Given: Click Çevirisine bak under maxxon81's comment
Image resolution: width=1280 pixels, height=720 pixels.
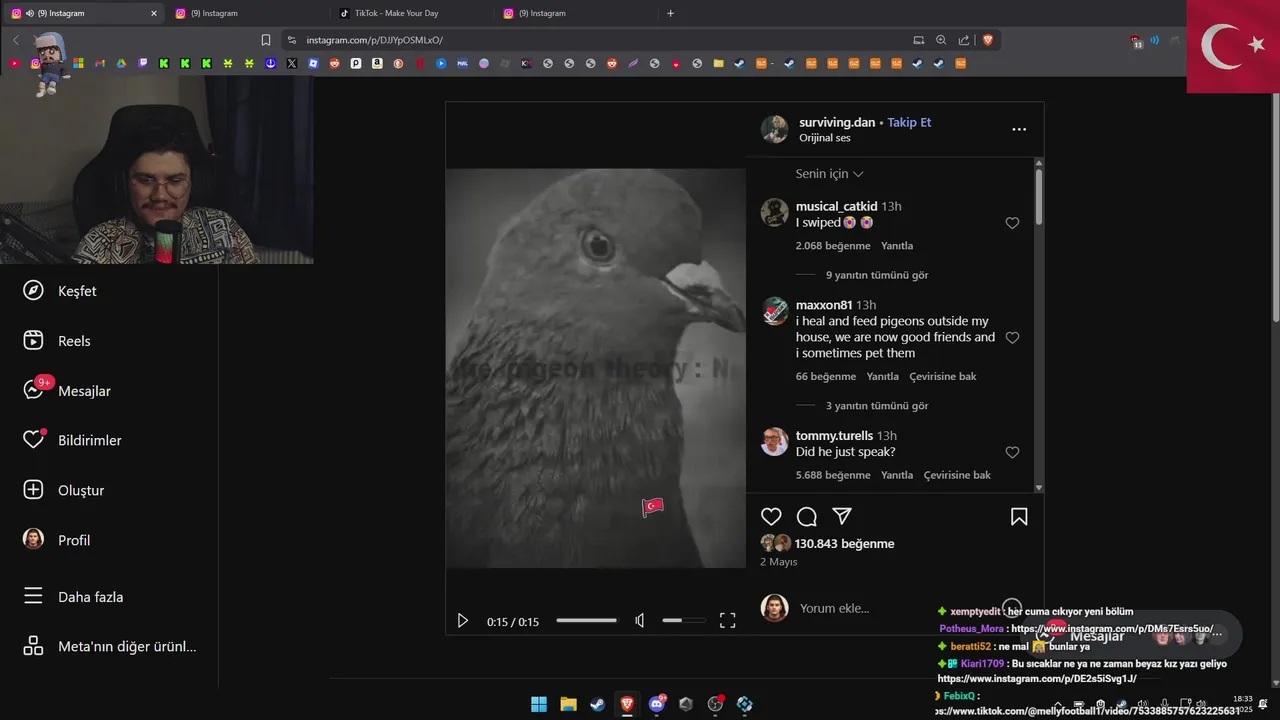Looking at the screenshot, I should click(943, 377).
